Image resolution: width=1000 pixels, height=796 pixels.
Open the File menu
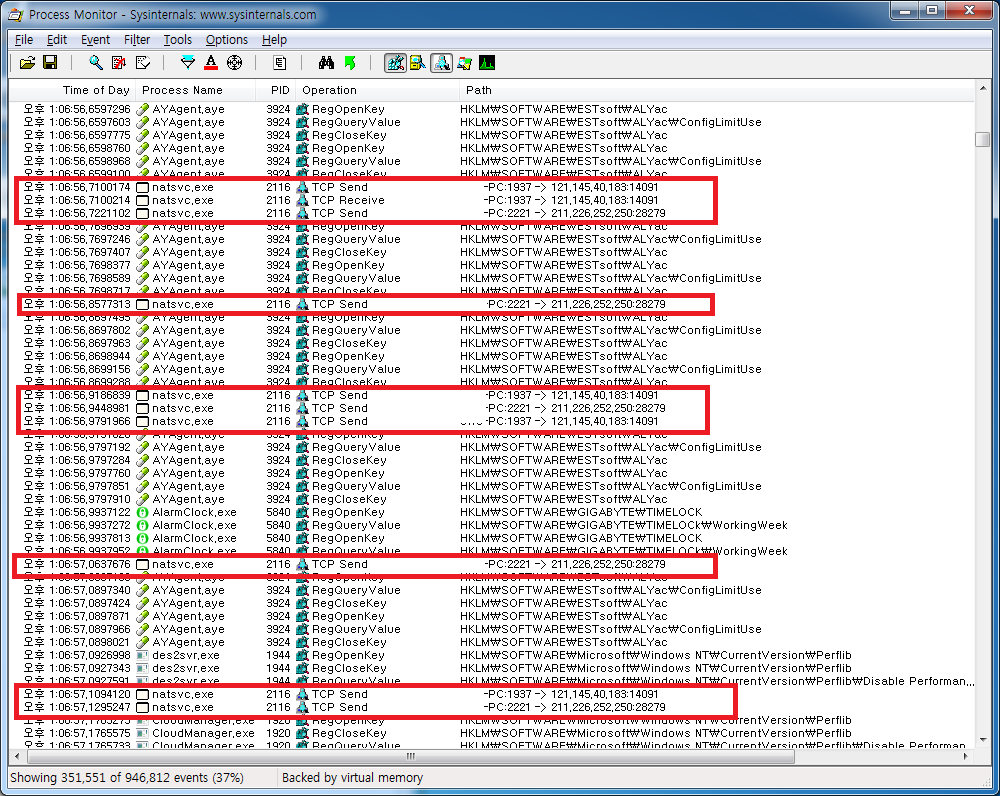[24, 40]
